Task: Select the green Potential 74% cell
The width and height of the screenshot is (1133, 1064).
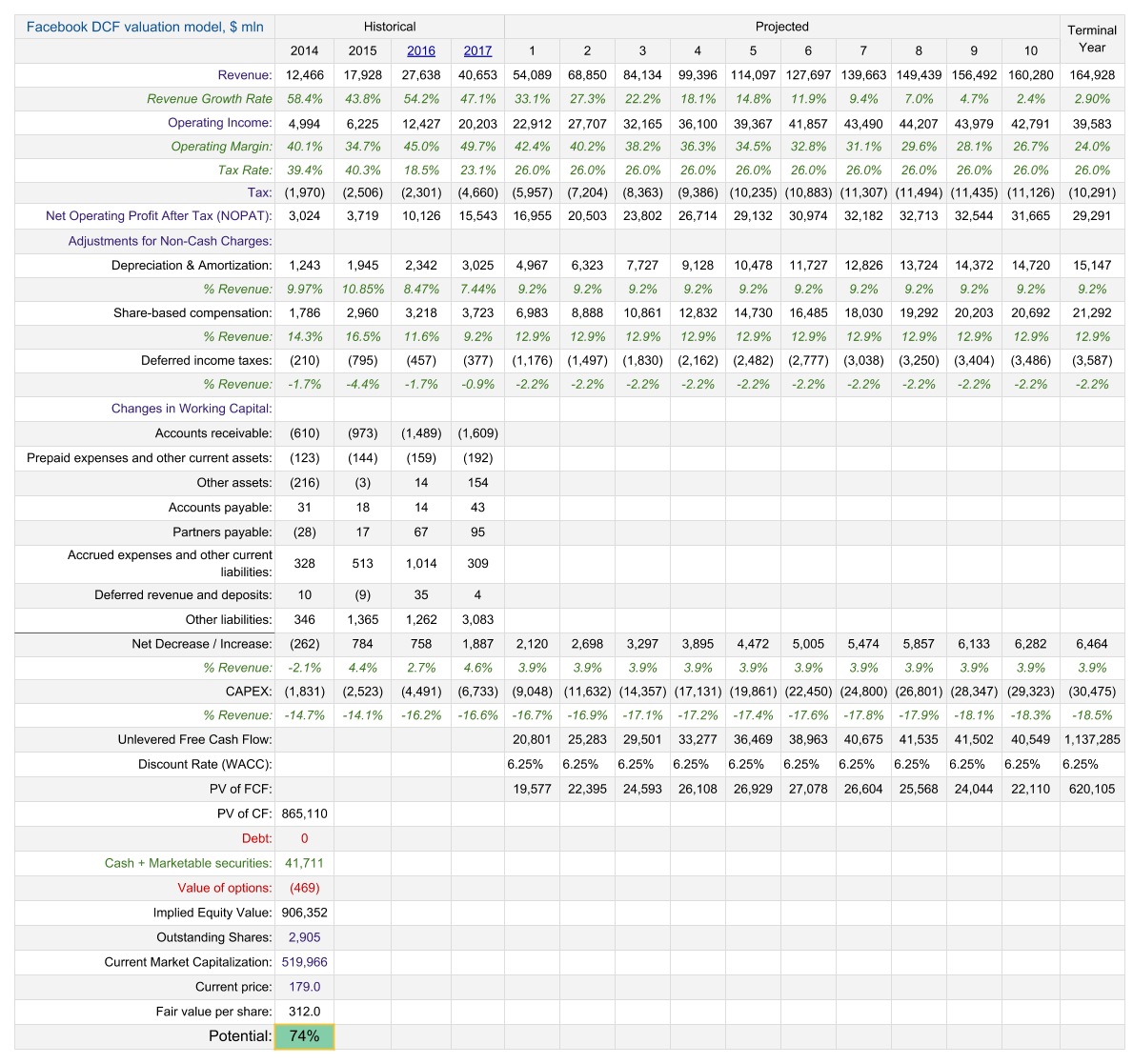Action: [x=304, y=1036]
